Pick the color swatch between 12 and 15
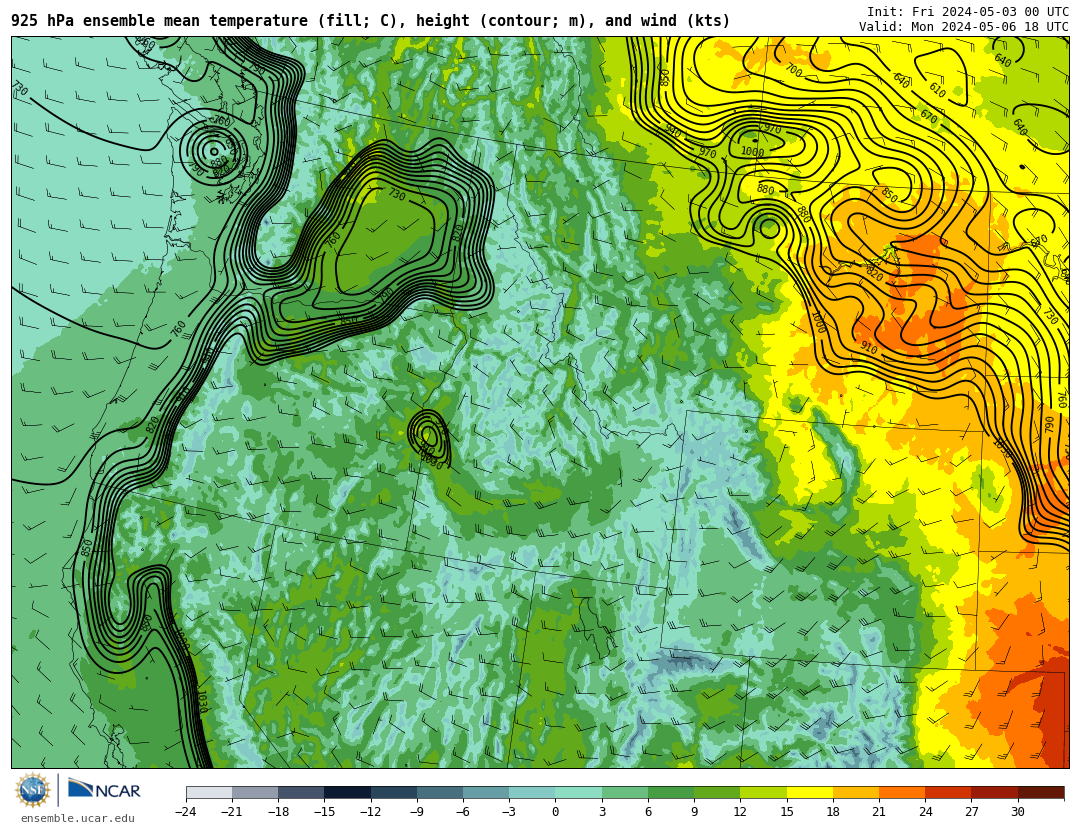The image size is (1080, 831). click(x=763, y=793)
